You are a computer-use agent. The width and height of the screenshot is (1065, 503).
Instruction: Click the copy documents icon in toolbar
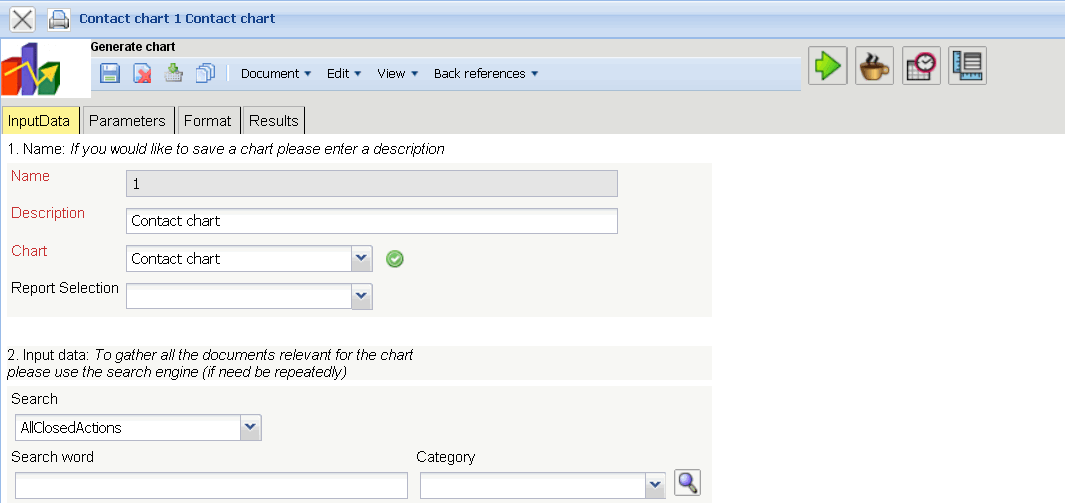tap(206, 73)
